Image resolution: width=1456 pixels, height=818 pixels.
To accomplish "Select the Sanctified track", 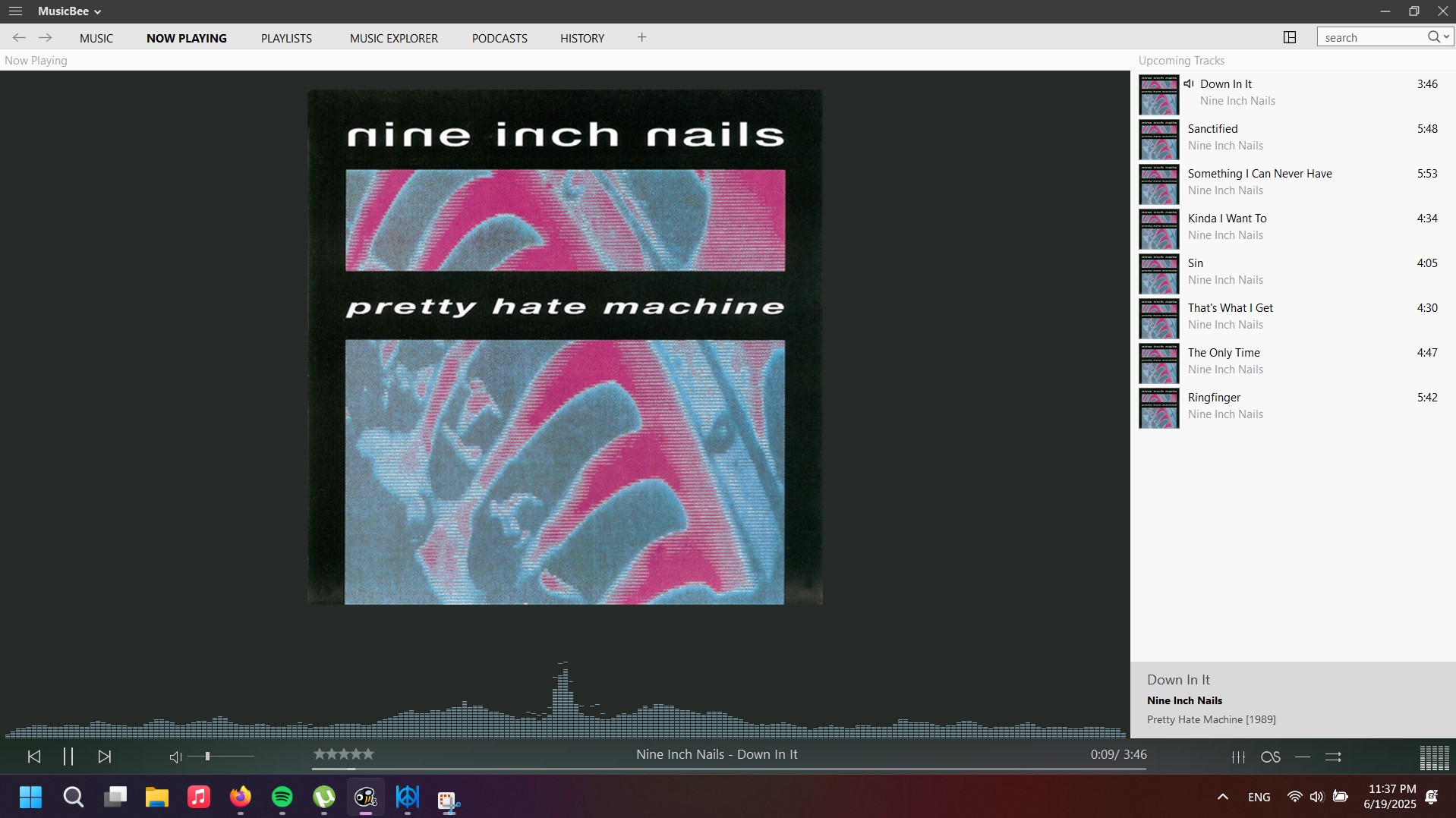I will coord(1294,138).
